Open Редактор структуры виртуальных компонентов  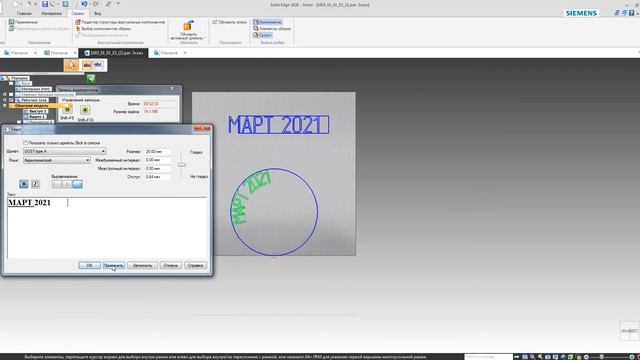120,22
